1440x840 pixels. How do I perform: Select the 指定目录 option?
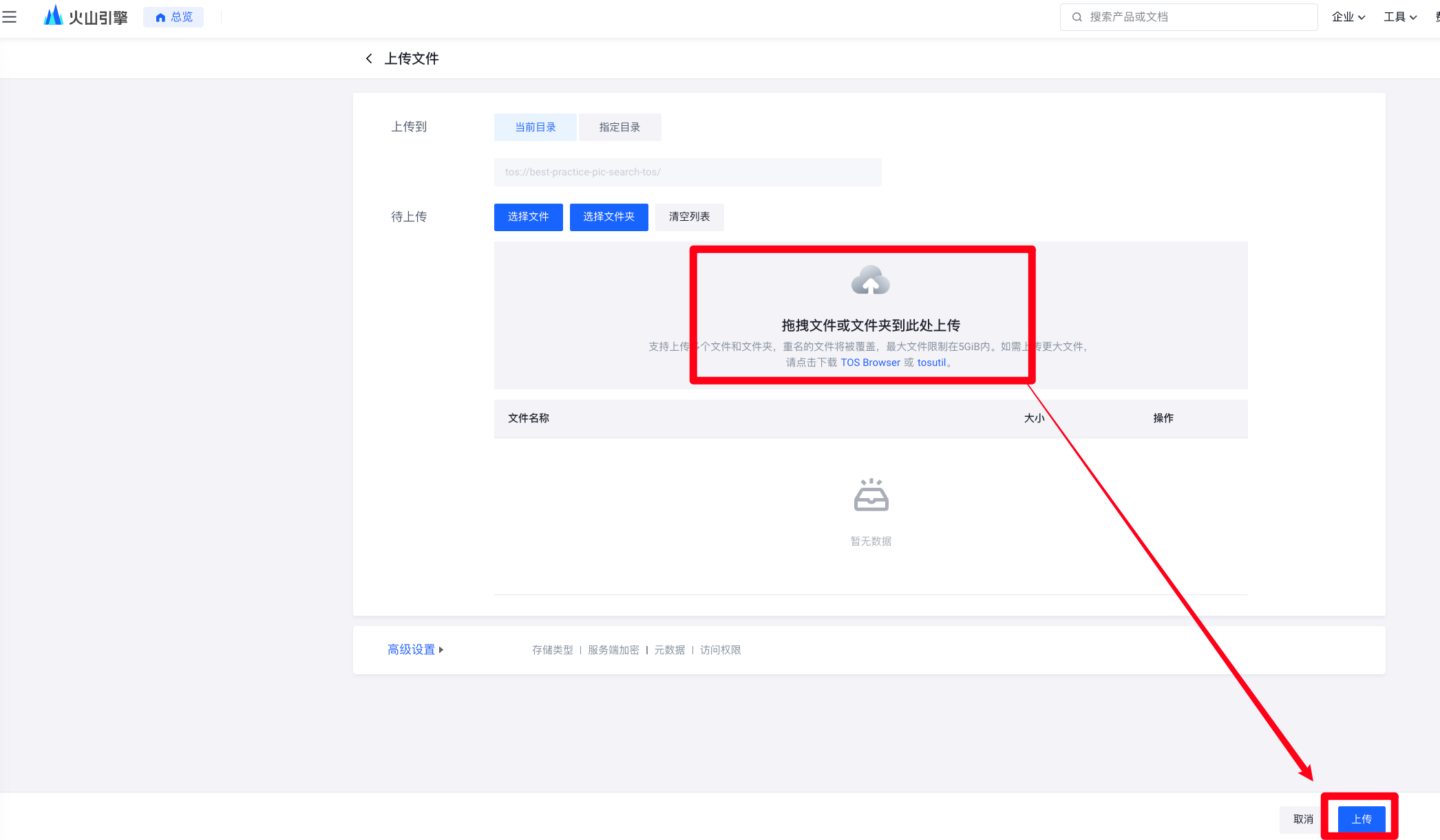click(x=620, y=127)
